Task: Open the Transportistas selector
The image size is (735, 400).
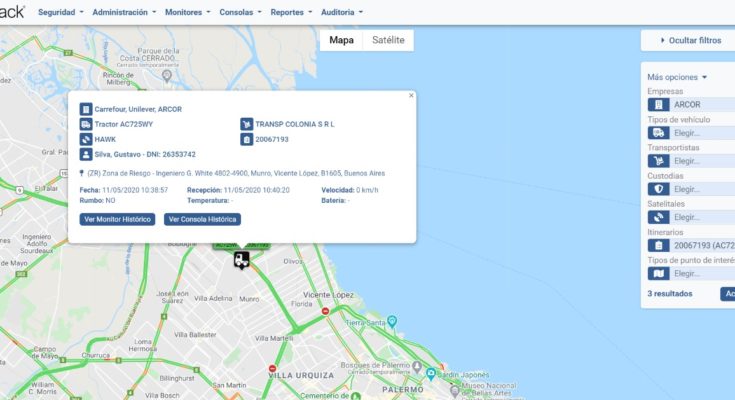Action: [x=704, y=161]
